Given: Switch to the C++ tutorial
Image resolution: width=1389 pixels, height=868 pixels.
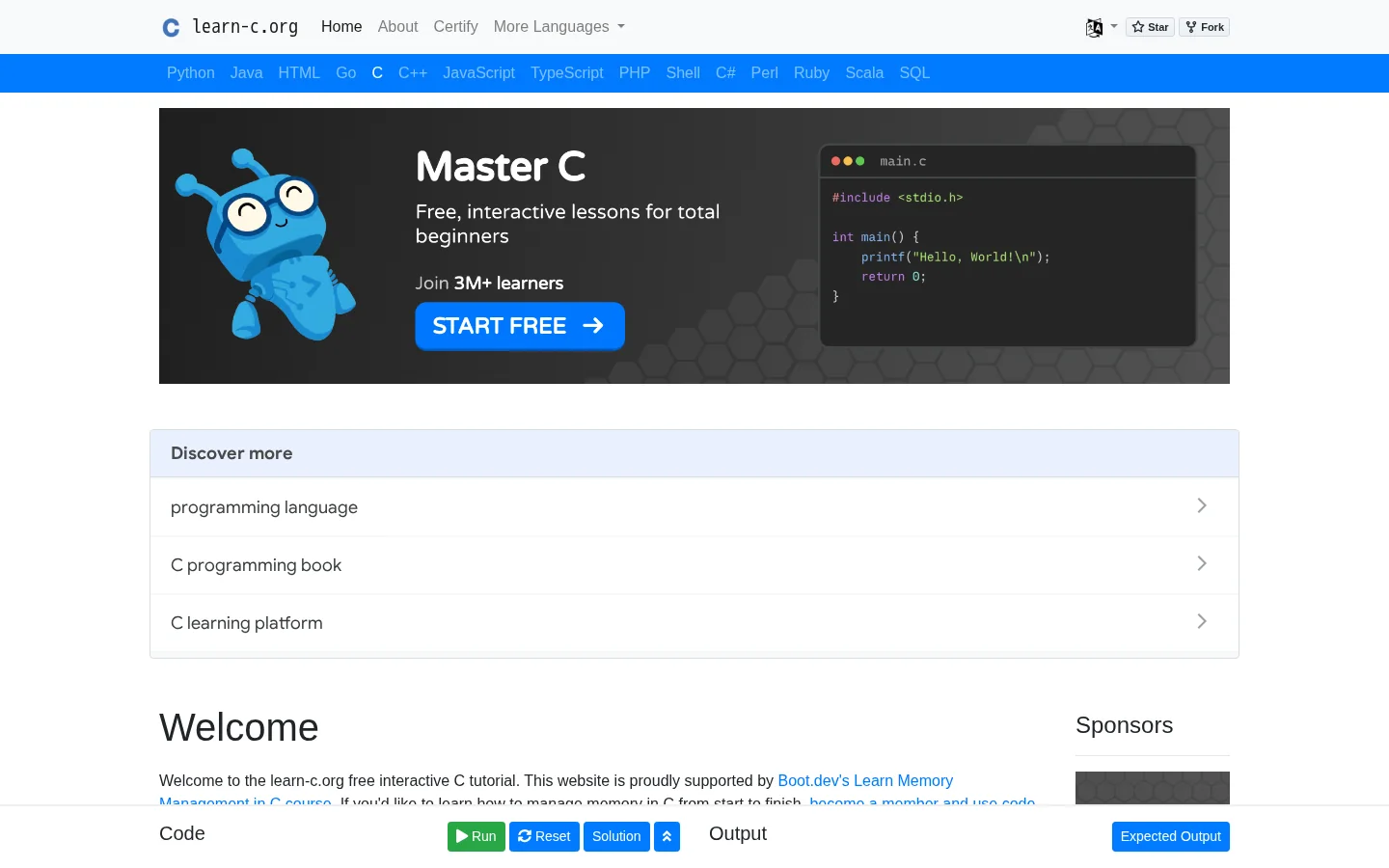Looking at the screenshot, I should point(413,73).
